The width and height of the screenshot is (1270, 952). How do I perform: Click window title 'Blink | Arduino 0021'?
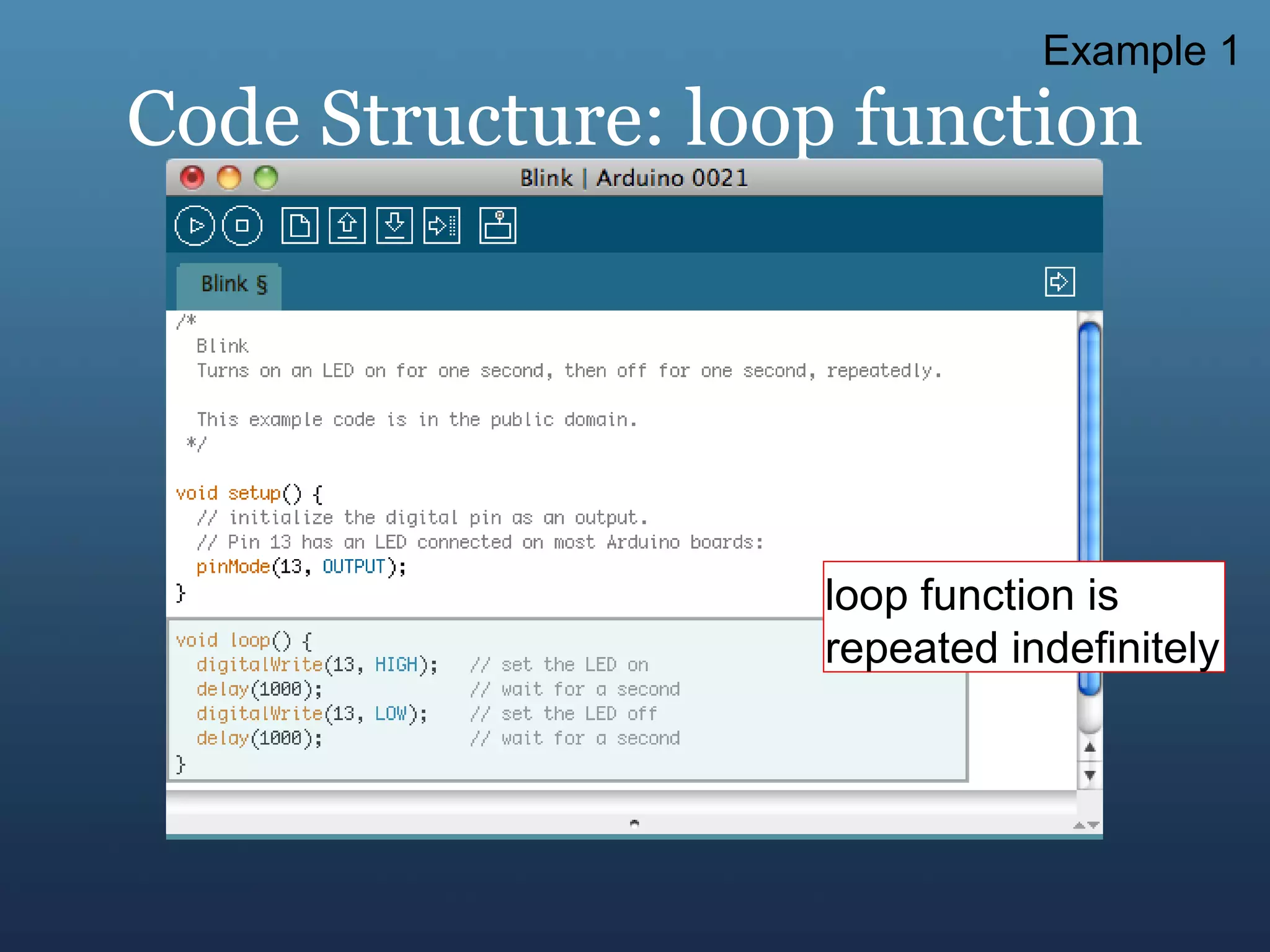pos(634,178)
